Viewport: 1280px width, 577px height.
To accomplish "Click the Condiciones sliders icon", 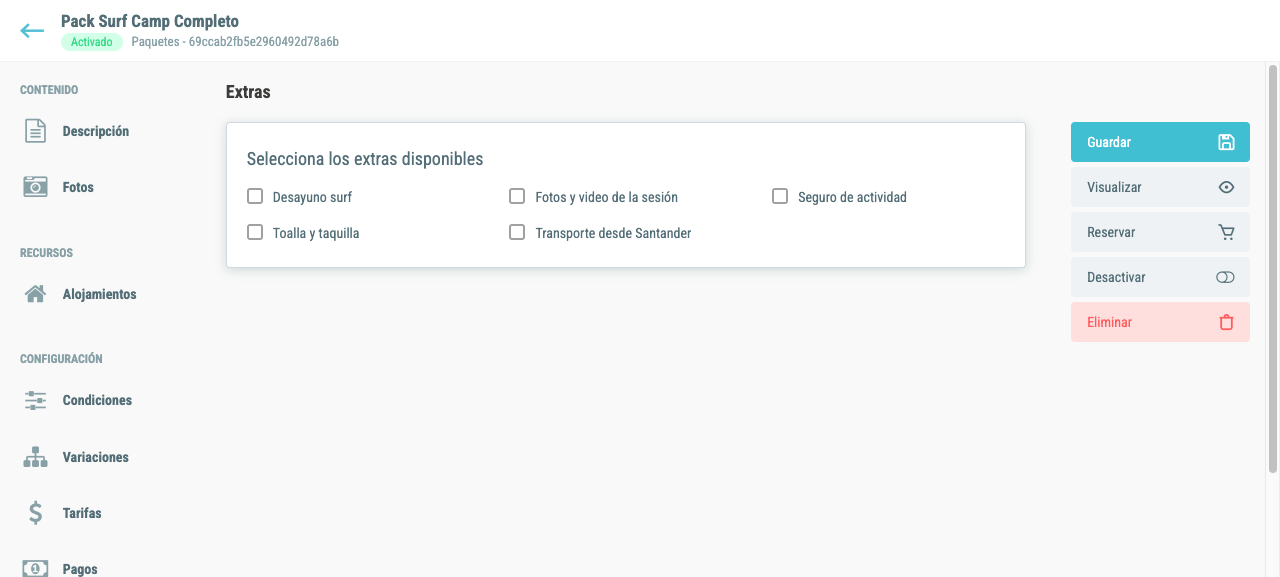I will (35, 400).
